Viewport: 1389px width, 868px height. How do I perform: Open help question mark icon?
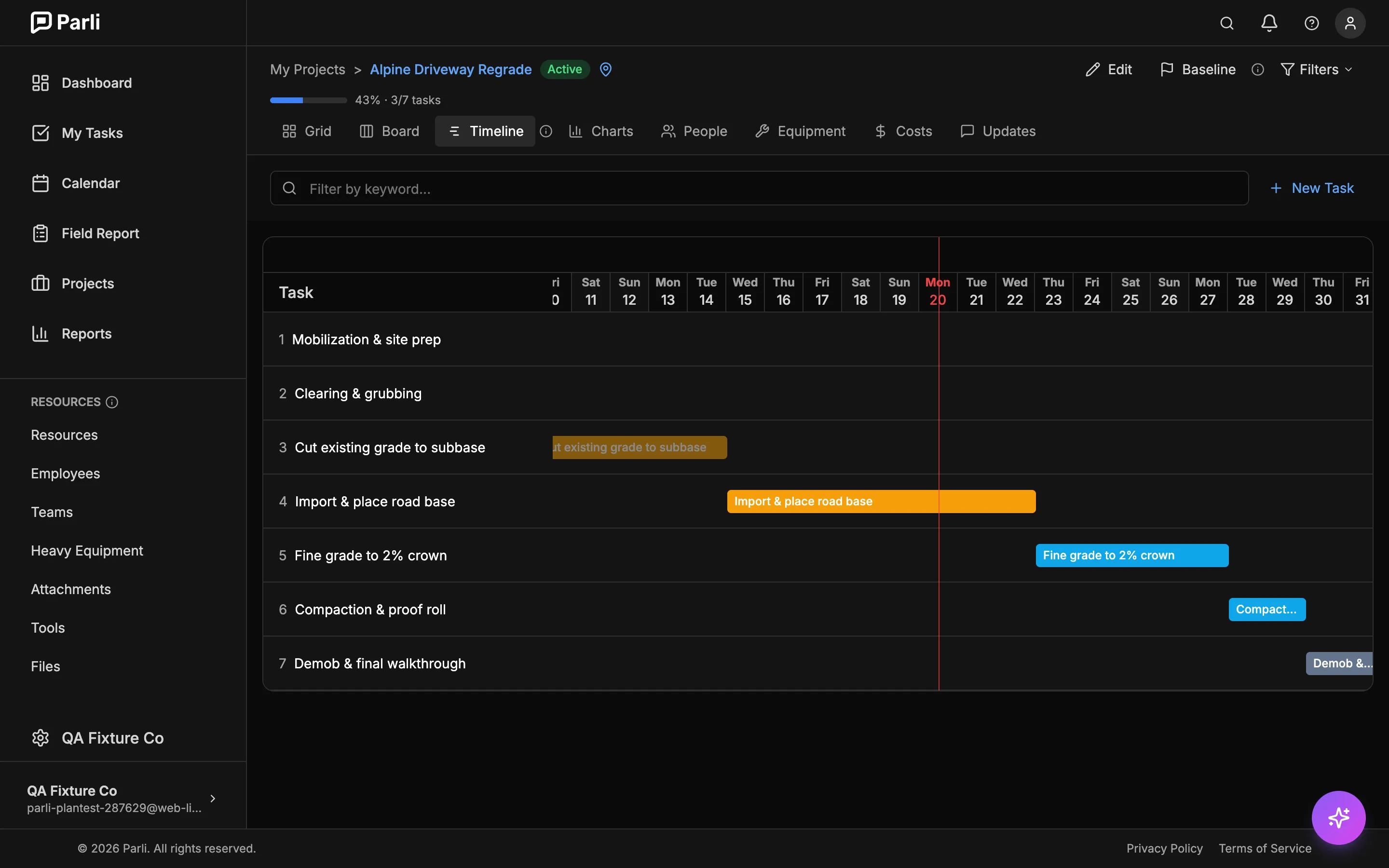tap(1311, 23)
